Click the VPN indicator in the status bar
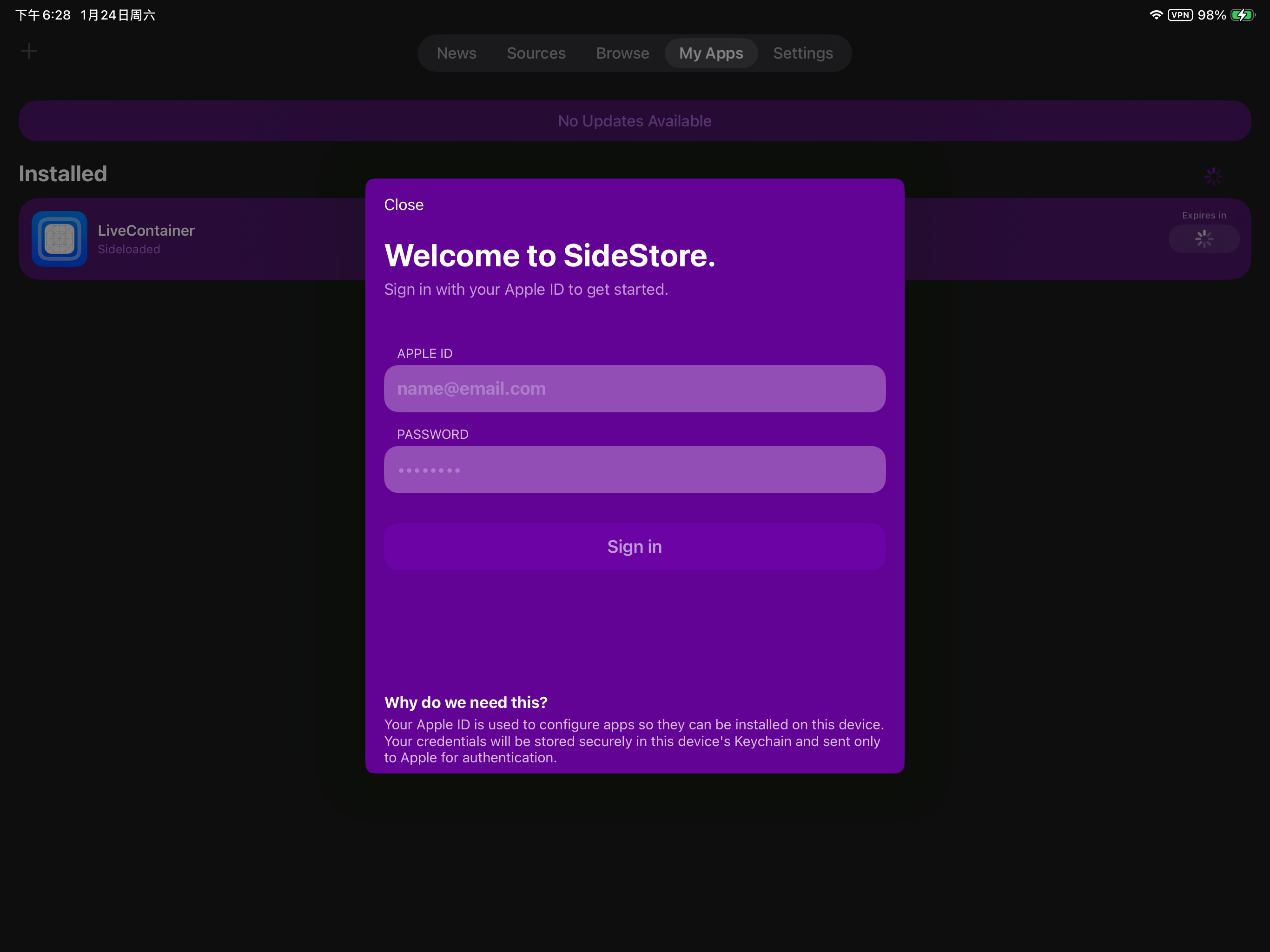Image resolution: width=1270 pixels, height=952 pixels. pyautogui.click(x=1180, y=15)
